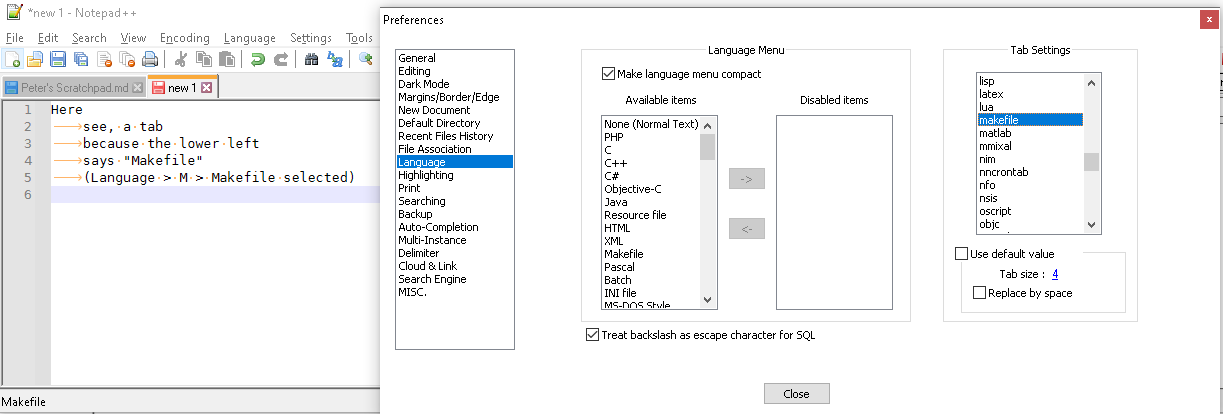Image resolution: width=1223 pixels, height=414 pixels.
Task: Select File Association category
Action: pyautogui.click(x=454, y=149)
